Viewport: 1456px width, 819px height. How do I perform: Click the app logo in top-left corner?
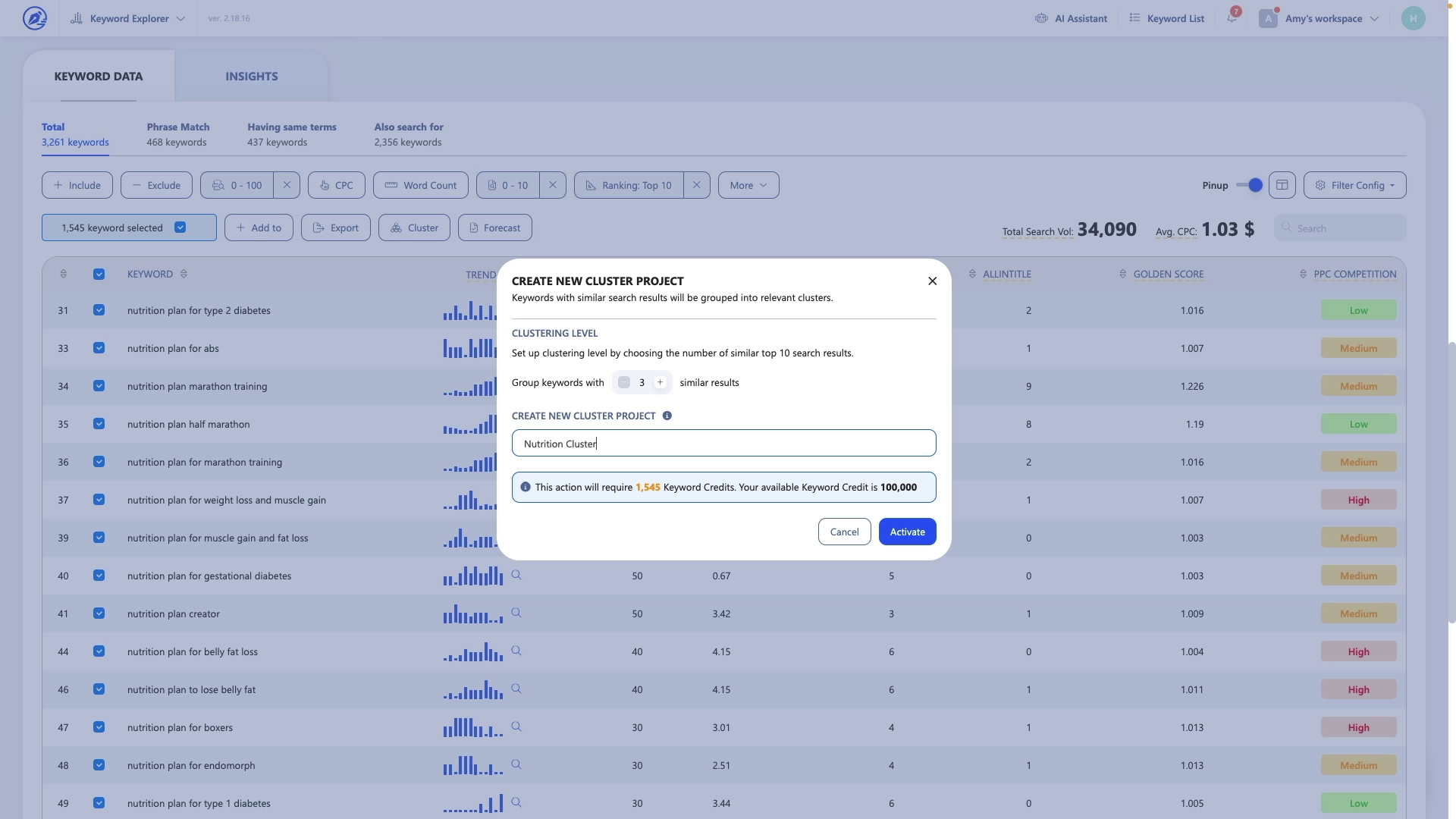[x=35, y=18]
